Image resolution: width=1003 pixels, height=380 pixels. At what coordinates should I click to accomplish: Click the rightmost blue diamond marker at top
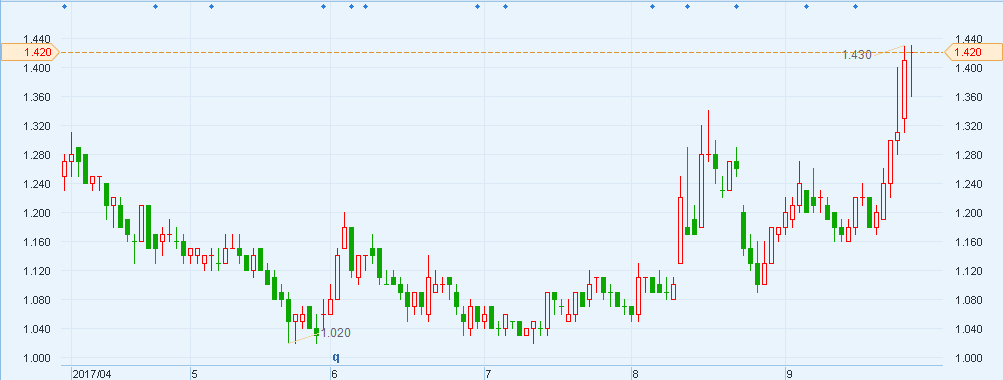pos(855,6)
